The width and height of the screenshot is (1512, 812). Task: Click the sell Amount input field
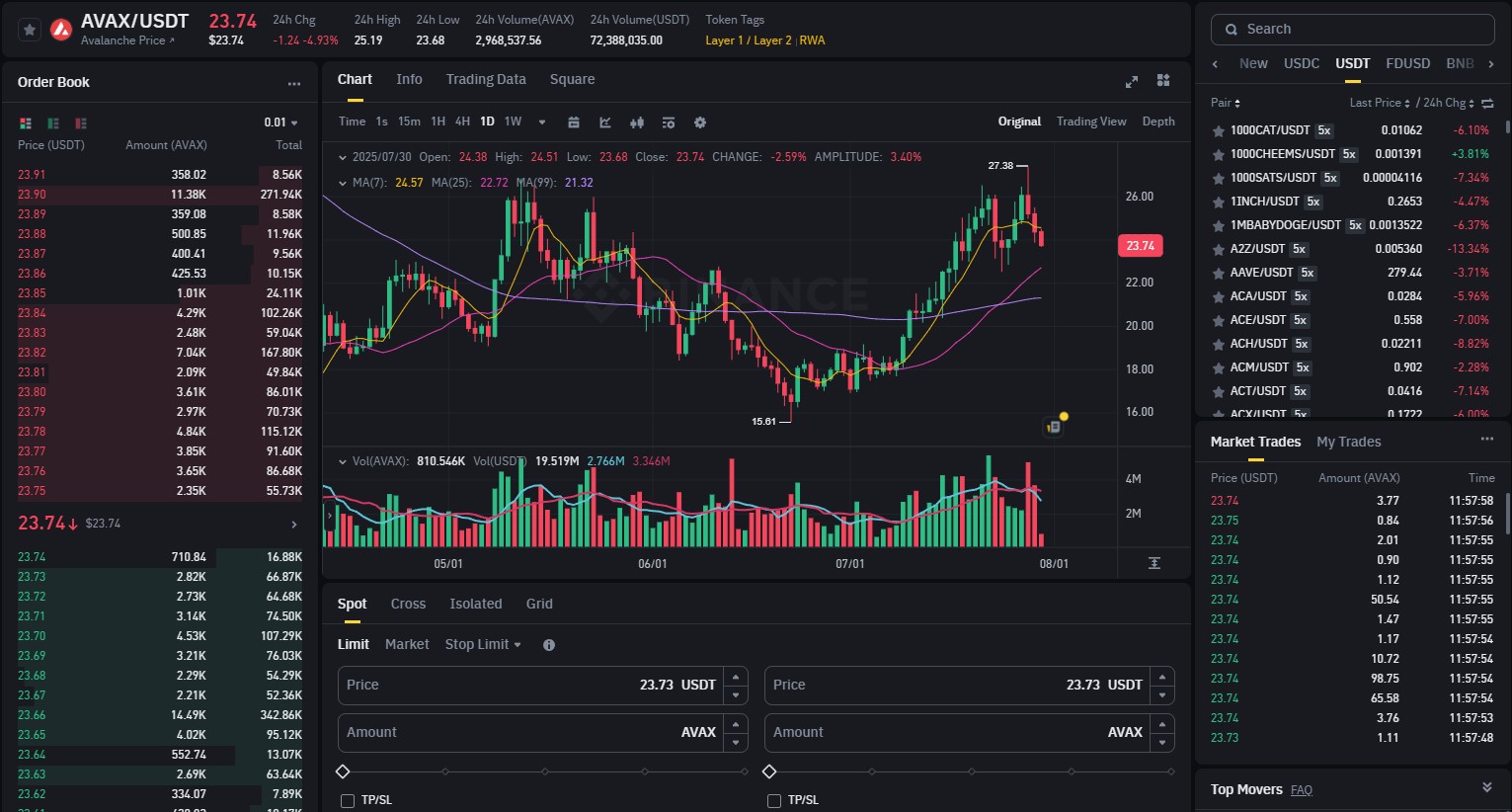pyautogui.click(x=957, y=732)
